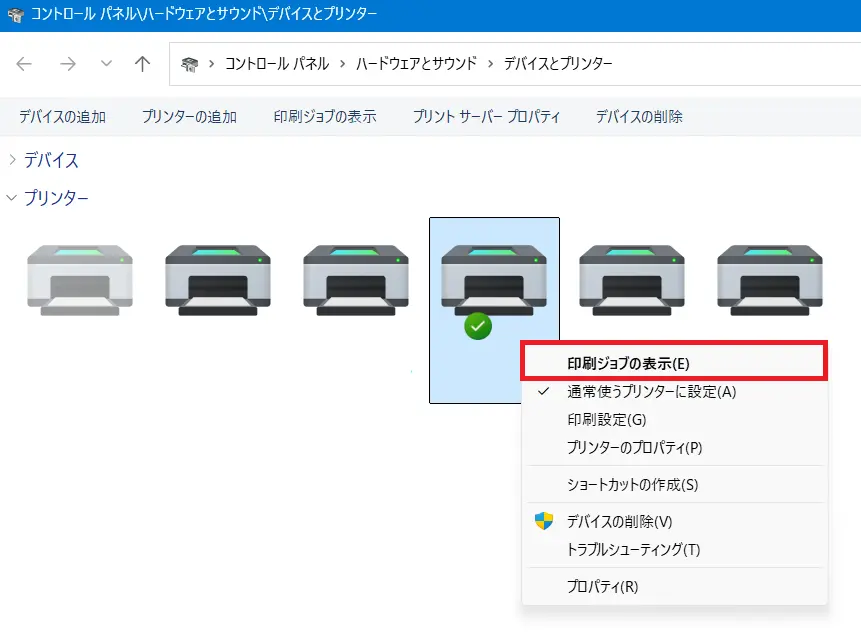Choose ショートカットの作成(S) menu entry
This screenshot has width=861, height=634.
coord(632,485)
